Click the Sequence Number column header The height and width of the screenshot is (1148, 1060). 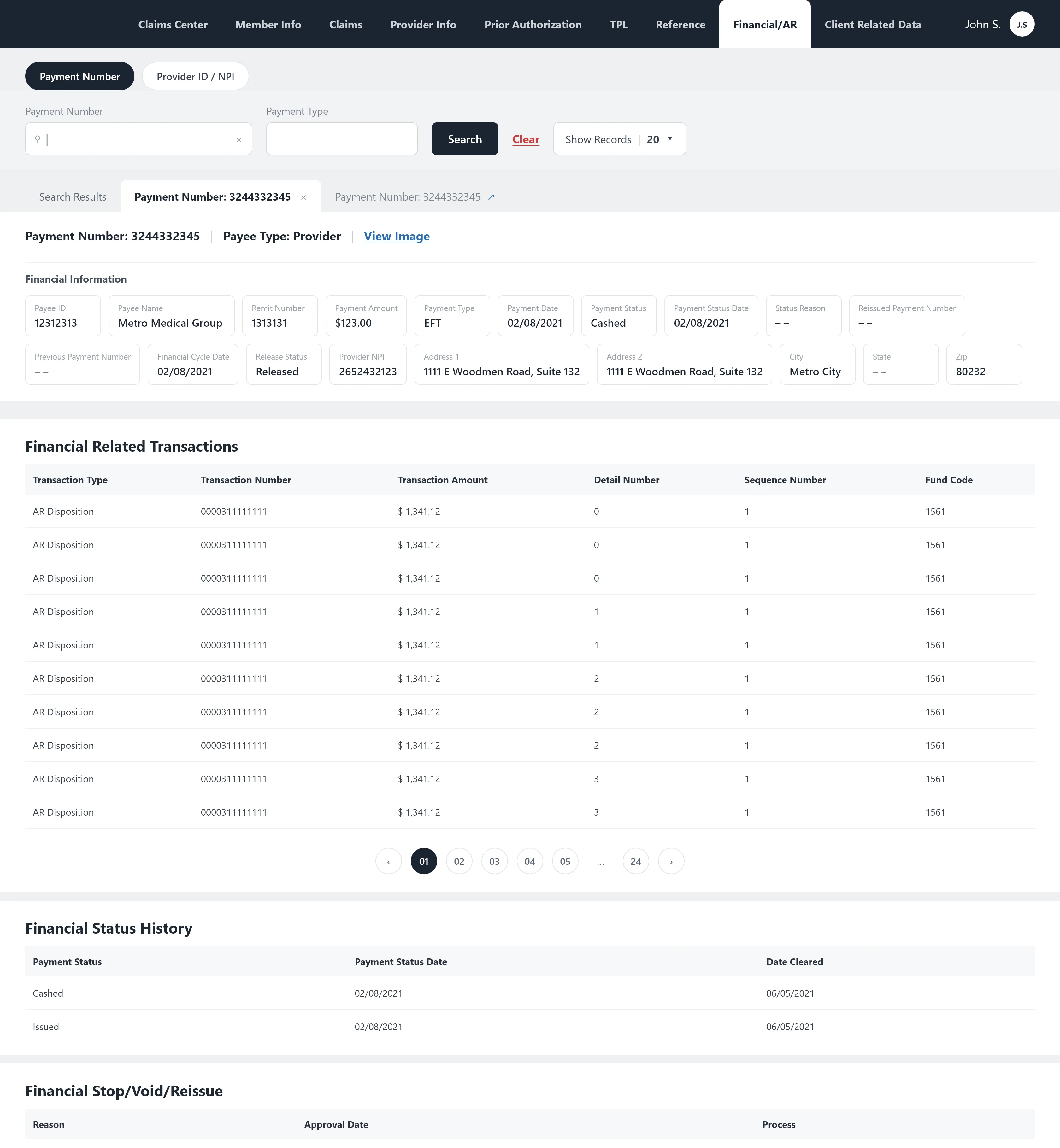point(785,480)
